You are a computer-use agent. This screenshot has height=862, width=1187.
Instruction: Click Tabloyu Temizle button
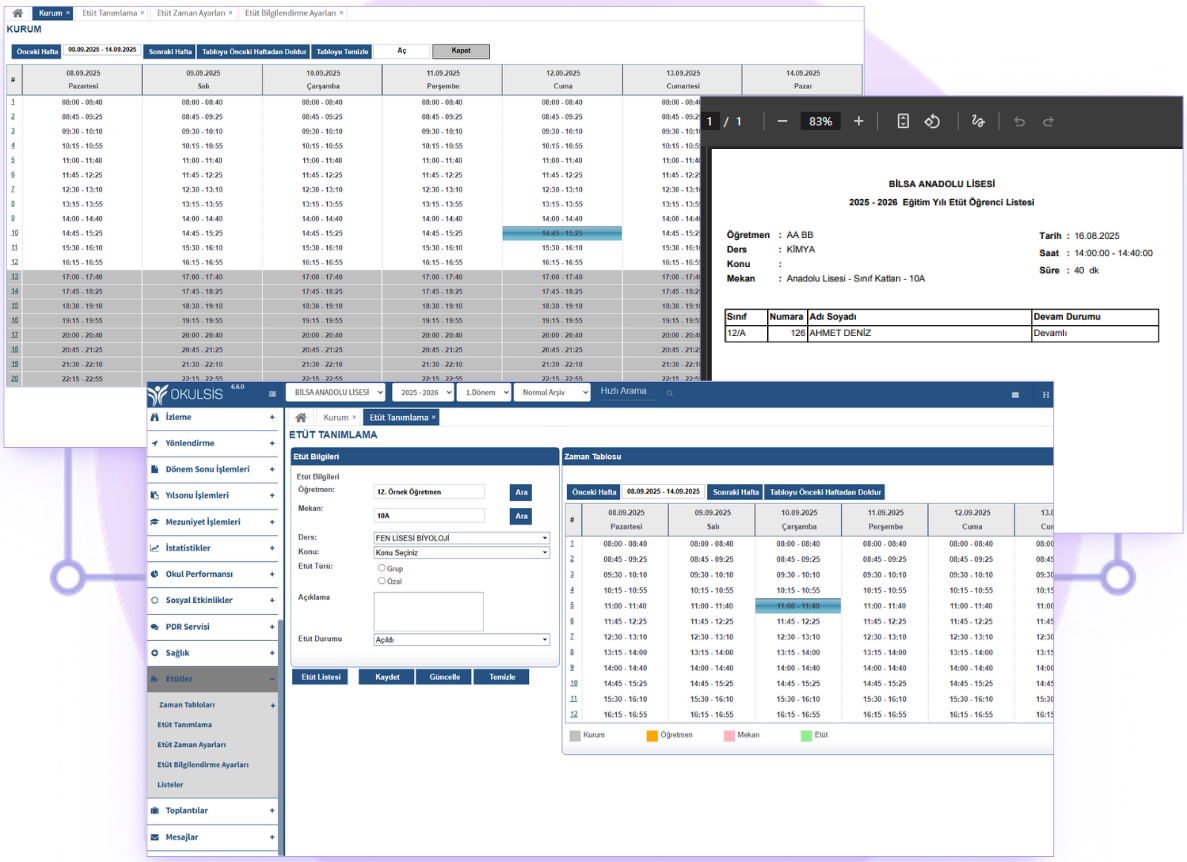click(x=342, y=51)
